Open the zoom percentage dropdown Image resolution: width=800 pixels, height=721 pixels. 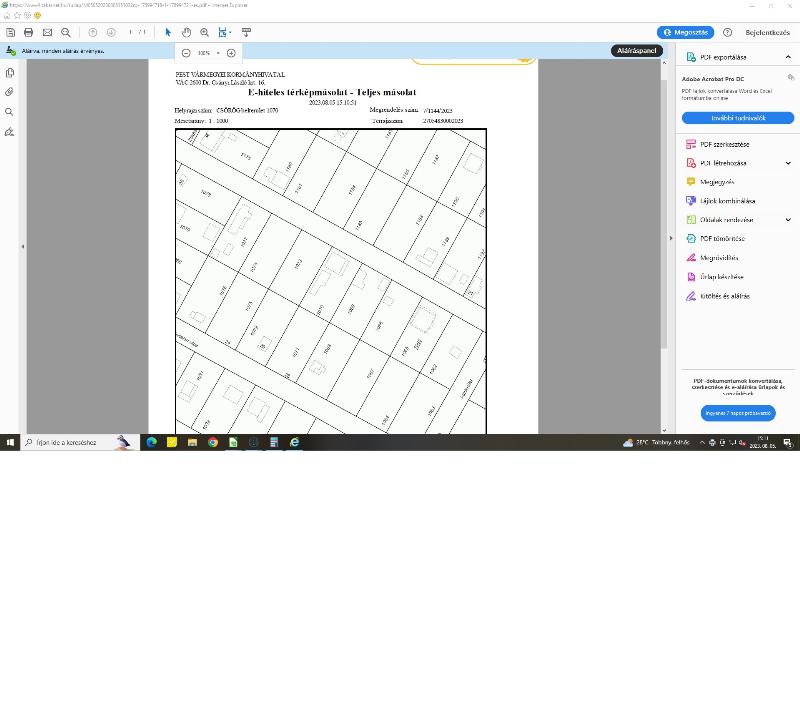(x=218, y=53)
